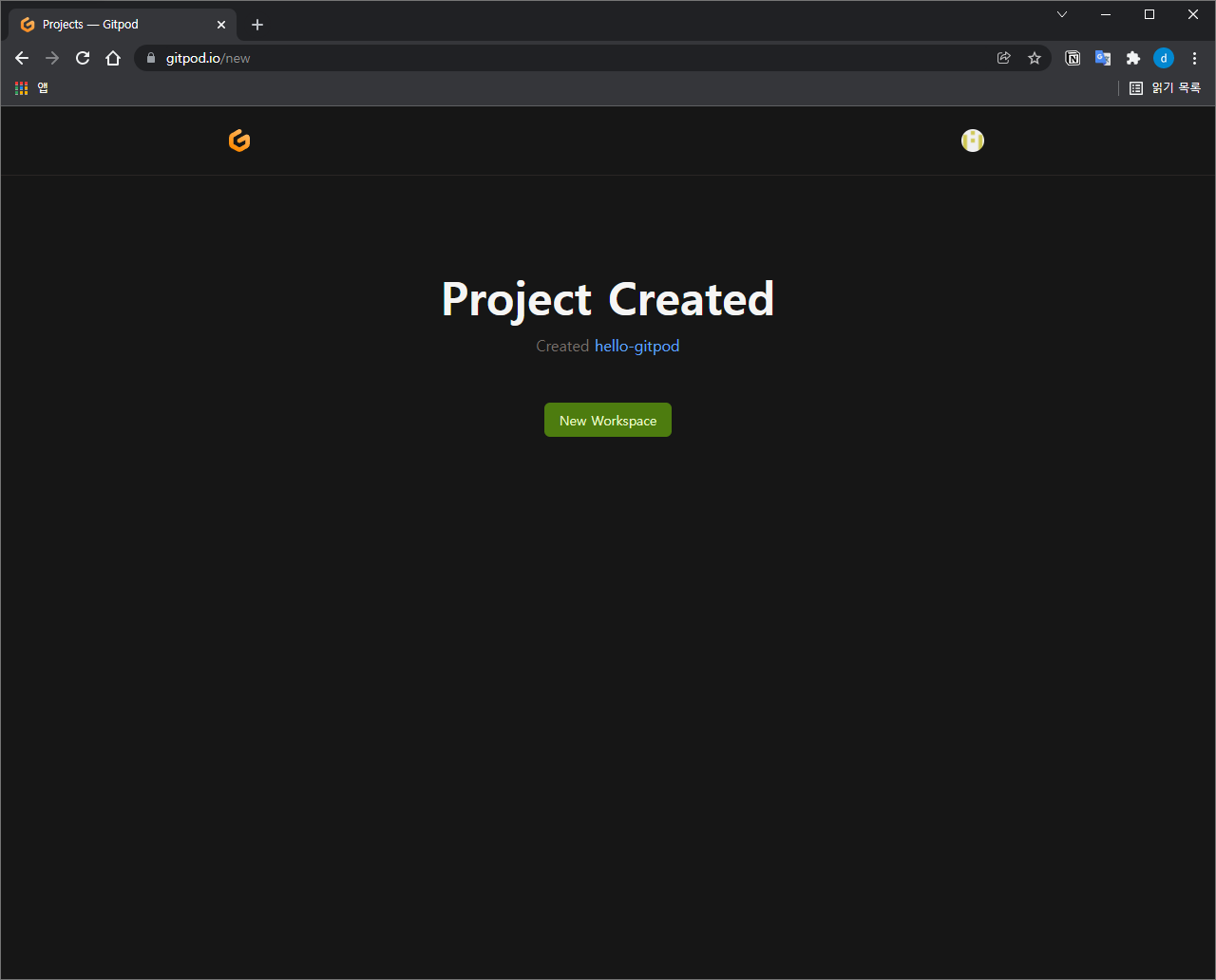The height and width of the screenshot is (980, 1216).
Task: Go back to the previous page
Action: (x=22, y=58)
